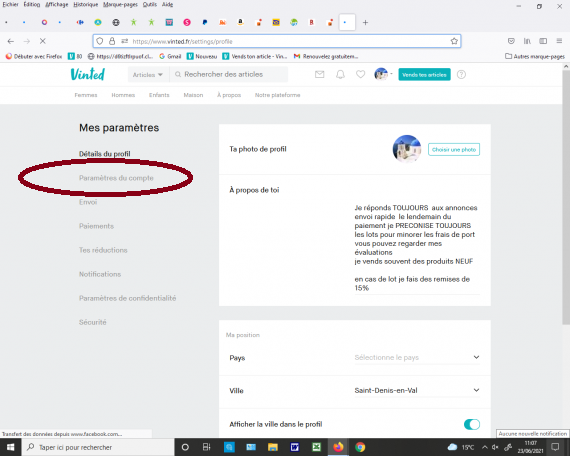Open the notifications bell icon
Viewport: 570px width, 456px height.
pos(340,75)
